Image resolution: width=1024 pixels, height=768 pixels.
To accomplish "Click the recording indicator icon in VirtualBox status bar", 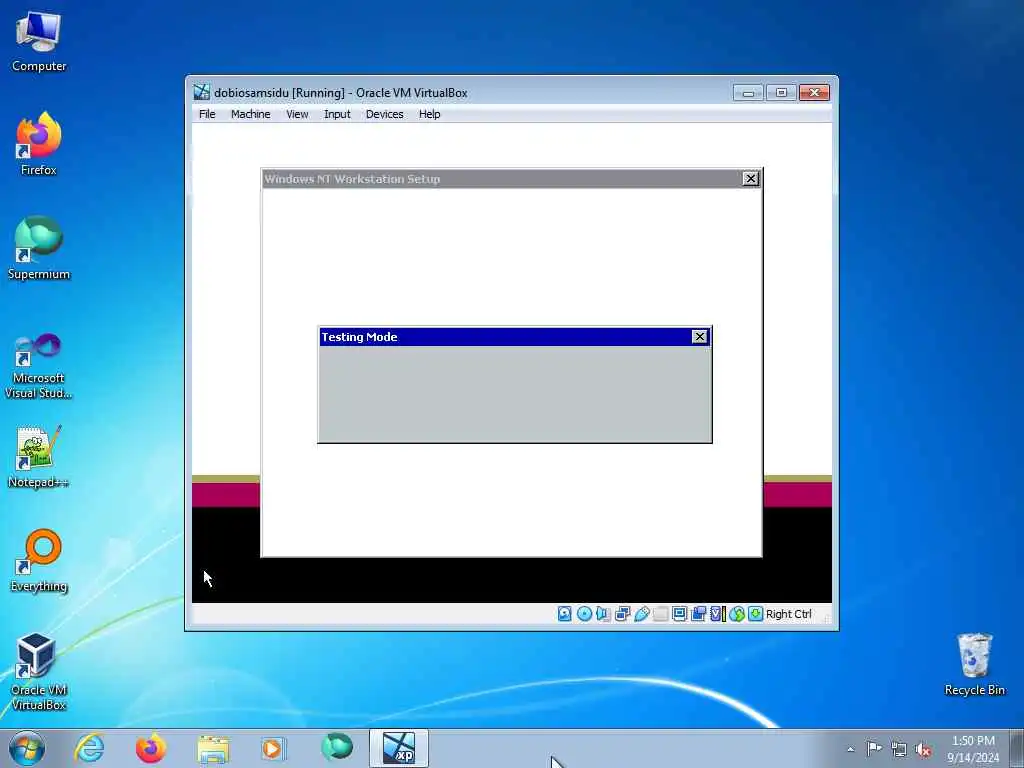I will [699, 614].
